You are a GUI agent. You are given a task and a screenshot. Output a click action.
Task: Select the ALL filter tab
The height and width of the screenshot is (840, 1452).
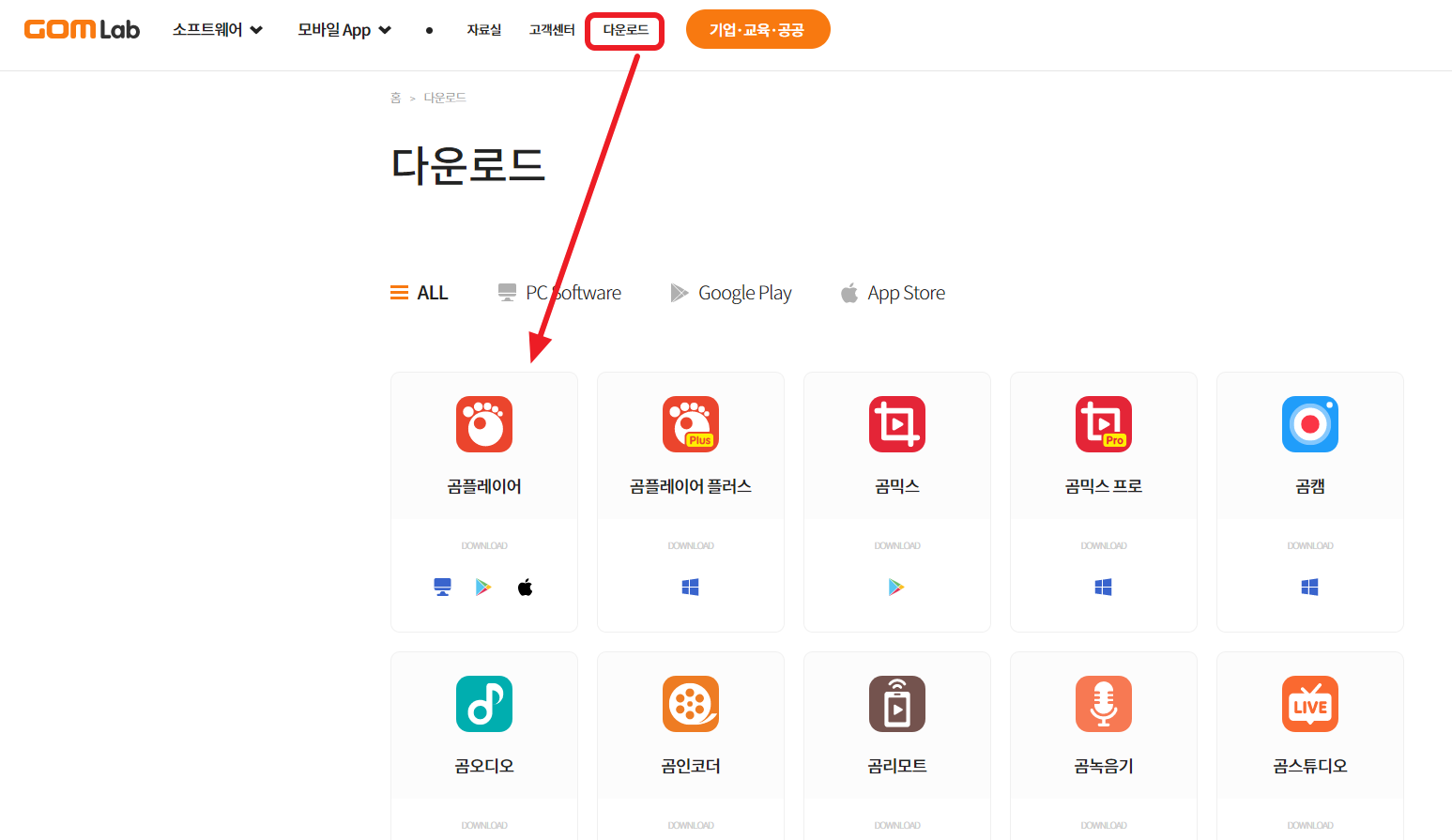(x=420, y=293)
